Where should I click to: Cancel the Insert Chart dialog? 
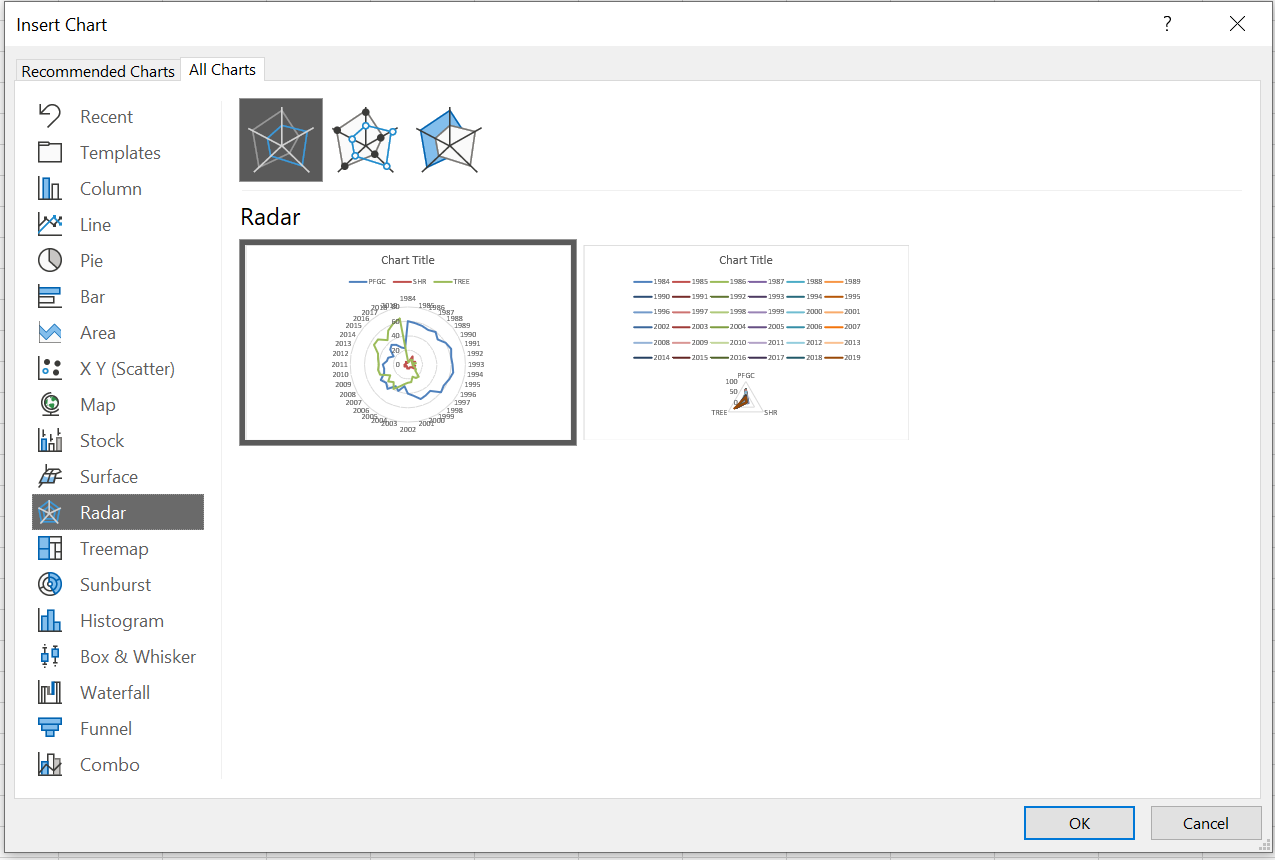1205,823
